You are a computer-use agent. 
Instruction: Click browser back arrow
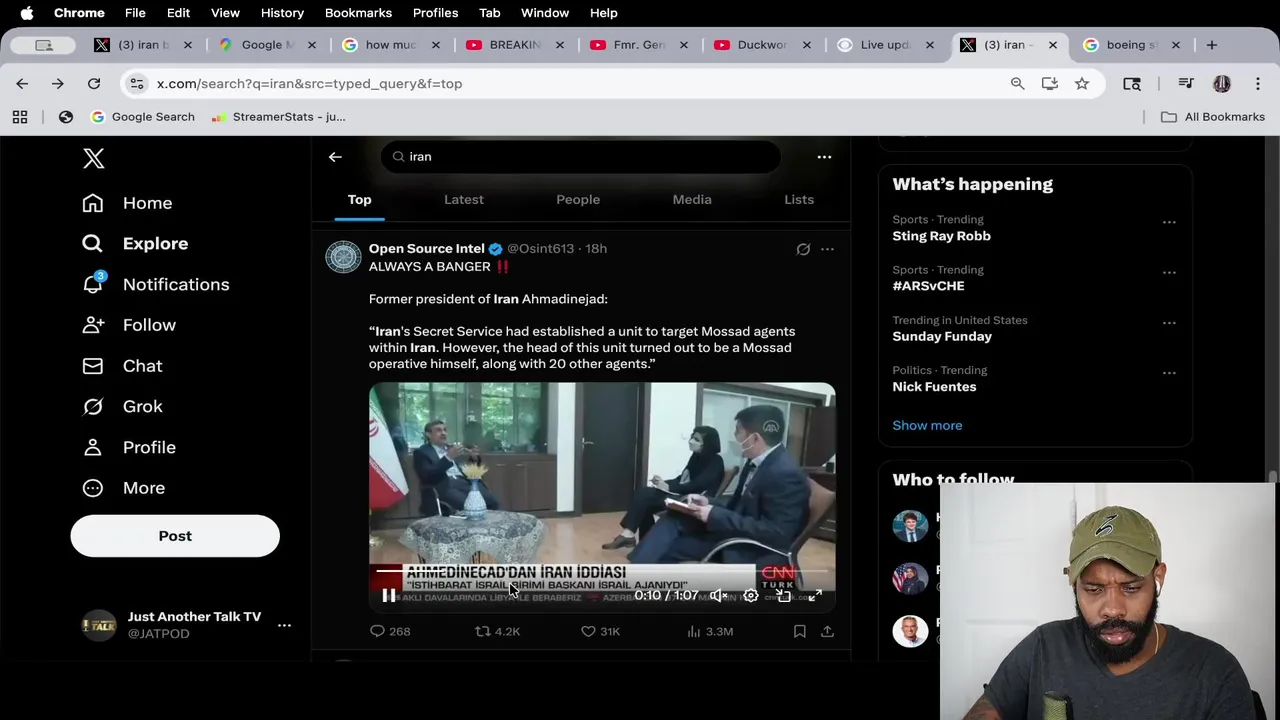pos(22,84)
